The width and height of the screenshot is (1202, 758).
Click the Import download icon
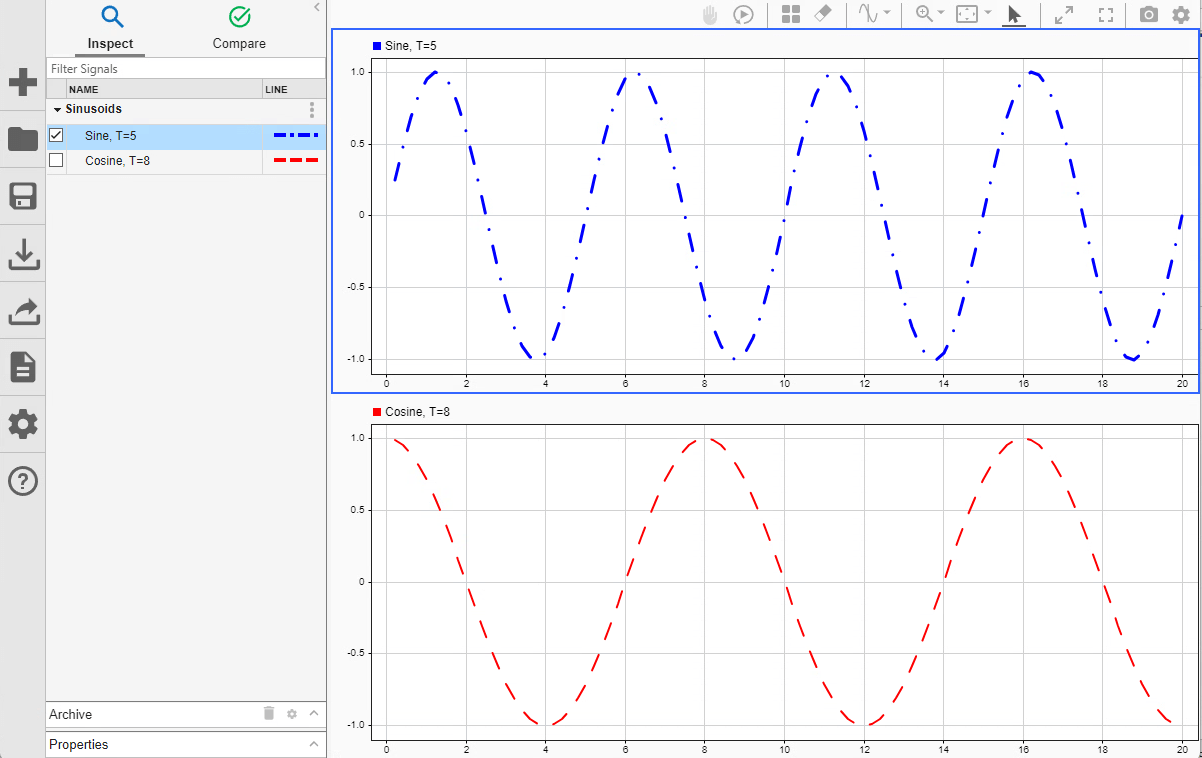click(23, 255)
